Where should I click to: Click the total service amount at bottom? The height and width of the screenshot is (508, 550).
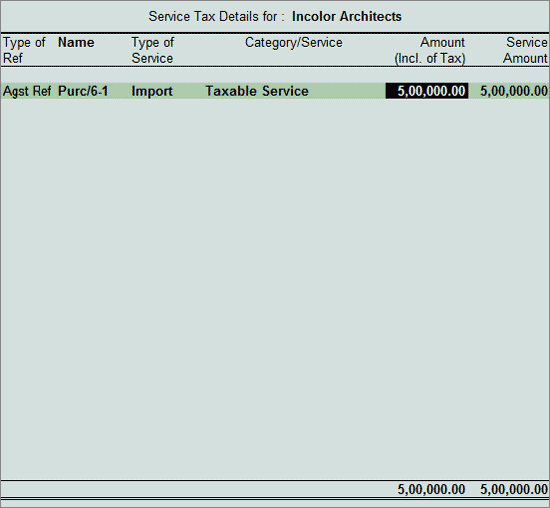[514, 489]
